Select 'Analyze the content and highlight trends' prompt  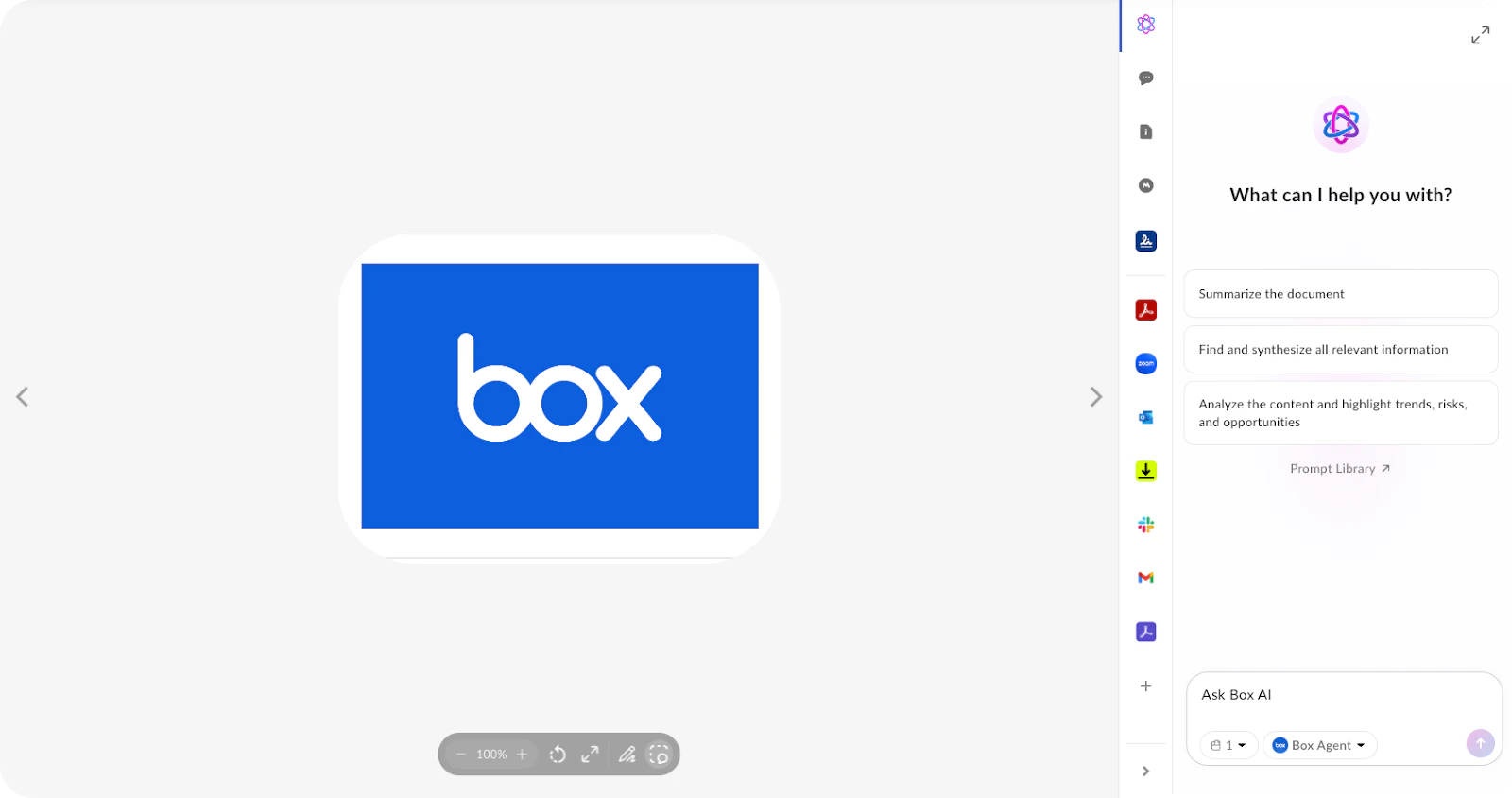[1340, 413]
